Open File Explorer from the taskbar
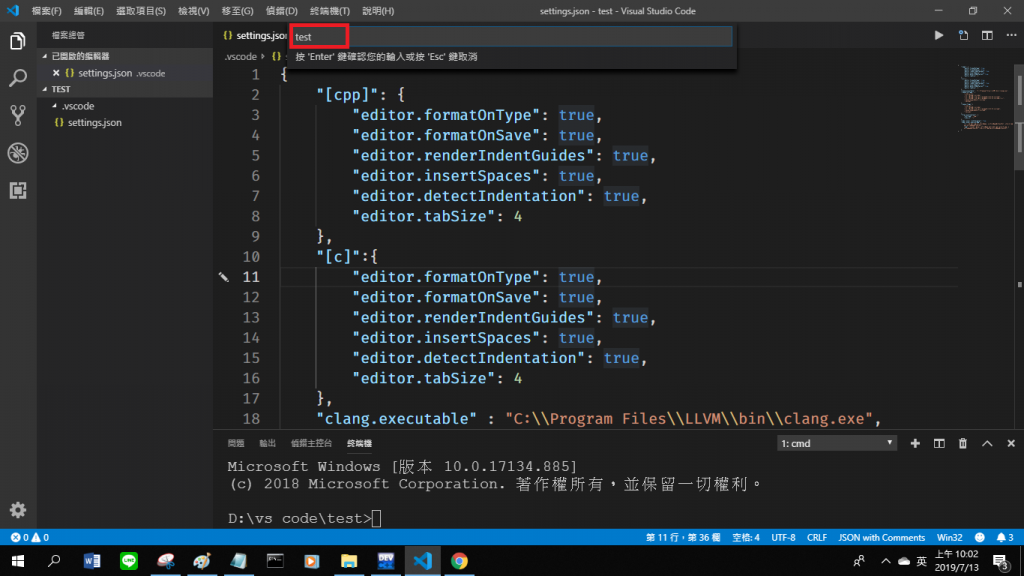 point(349,561)
